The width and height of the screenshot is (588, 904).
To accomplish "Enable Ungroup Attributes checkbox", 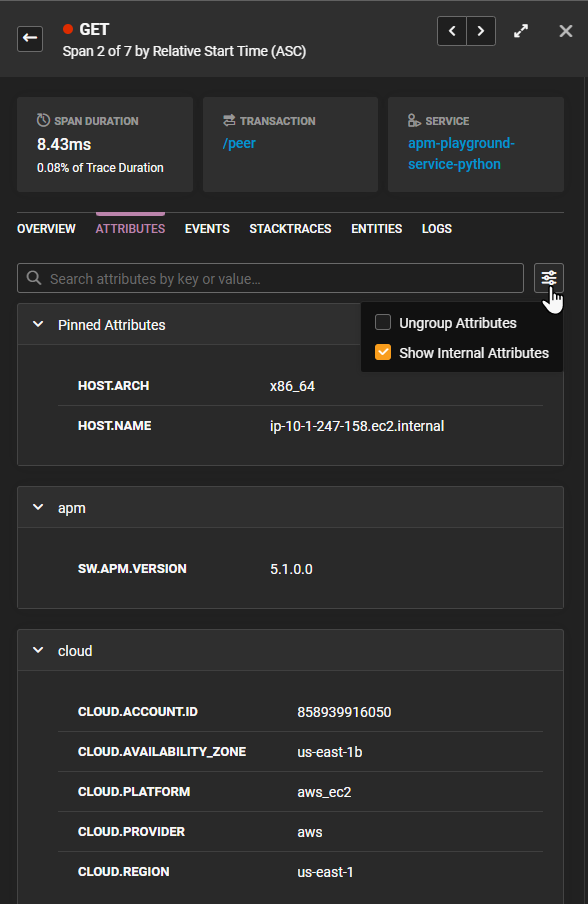I will click(384, 322).
